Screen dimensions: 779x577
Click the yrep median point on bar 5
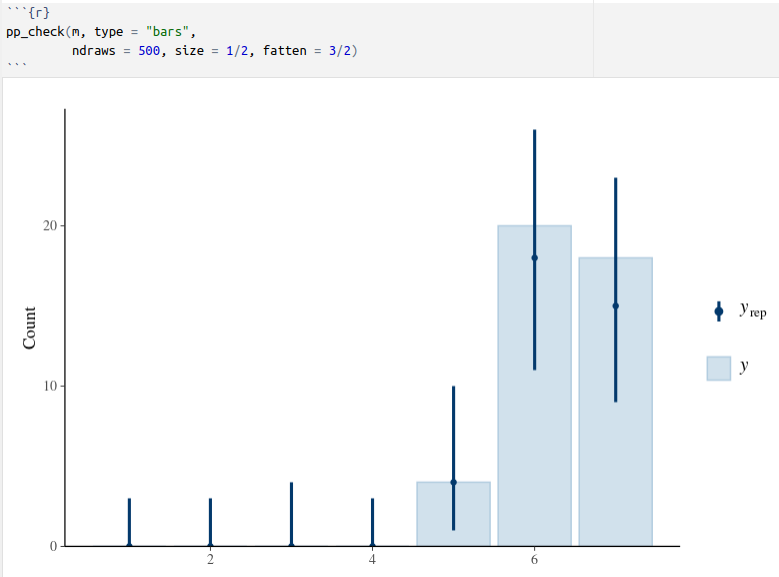[x=454, y=482]
